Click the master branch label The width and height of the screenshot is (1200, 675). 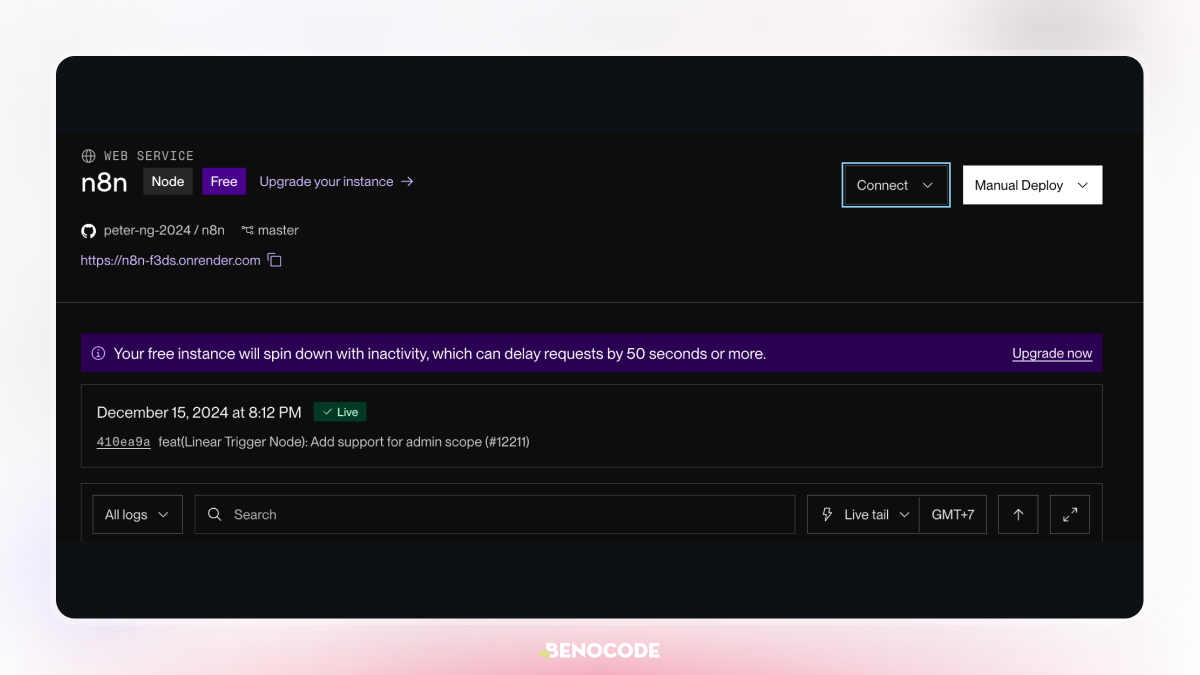tap(278, 230)
